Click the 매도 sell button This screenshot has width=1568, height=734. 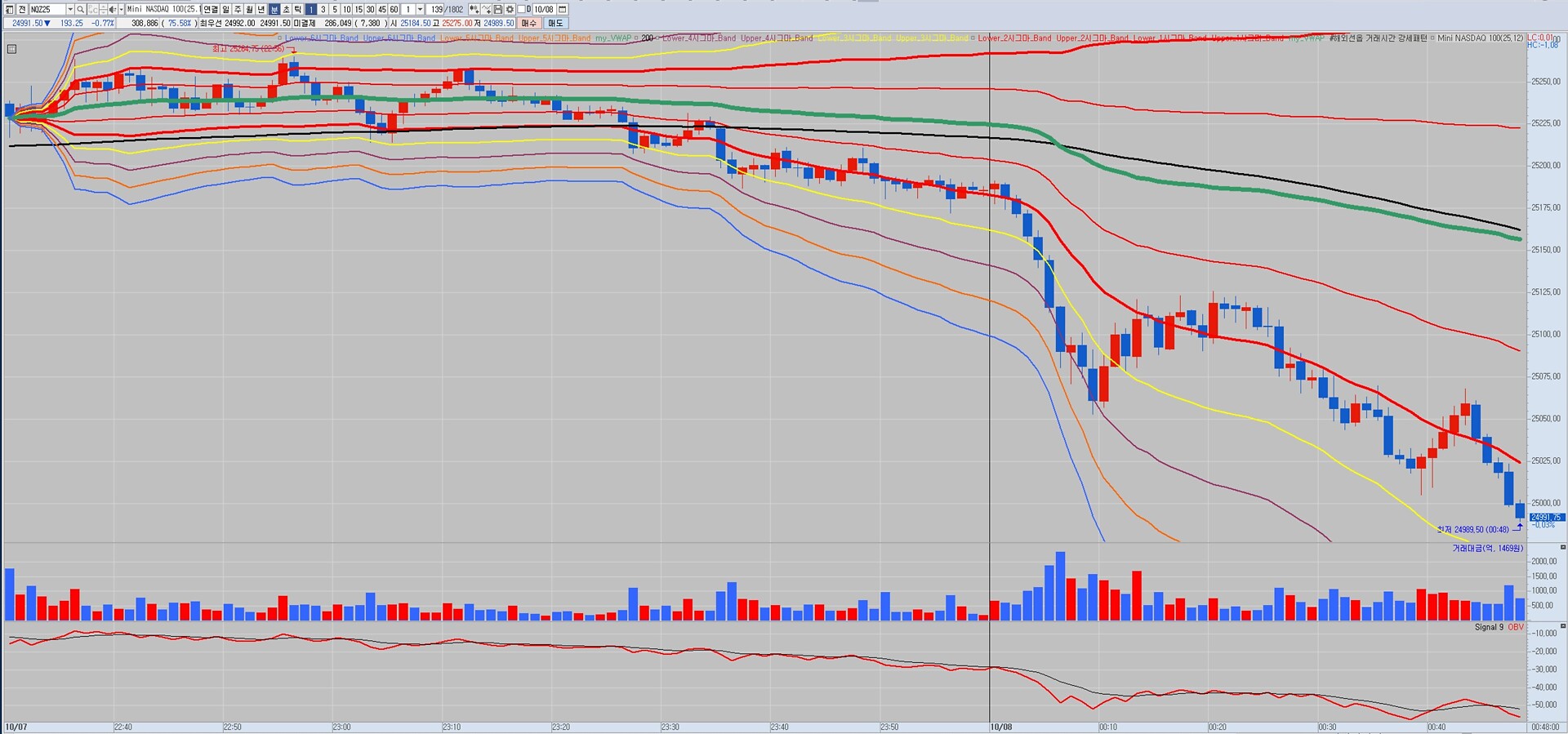click(x=555, y=23)
